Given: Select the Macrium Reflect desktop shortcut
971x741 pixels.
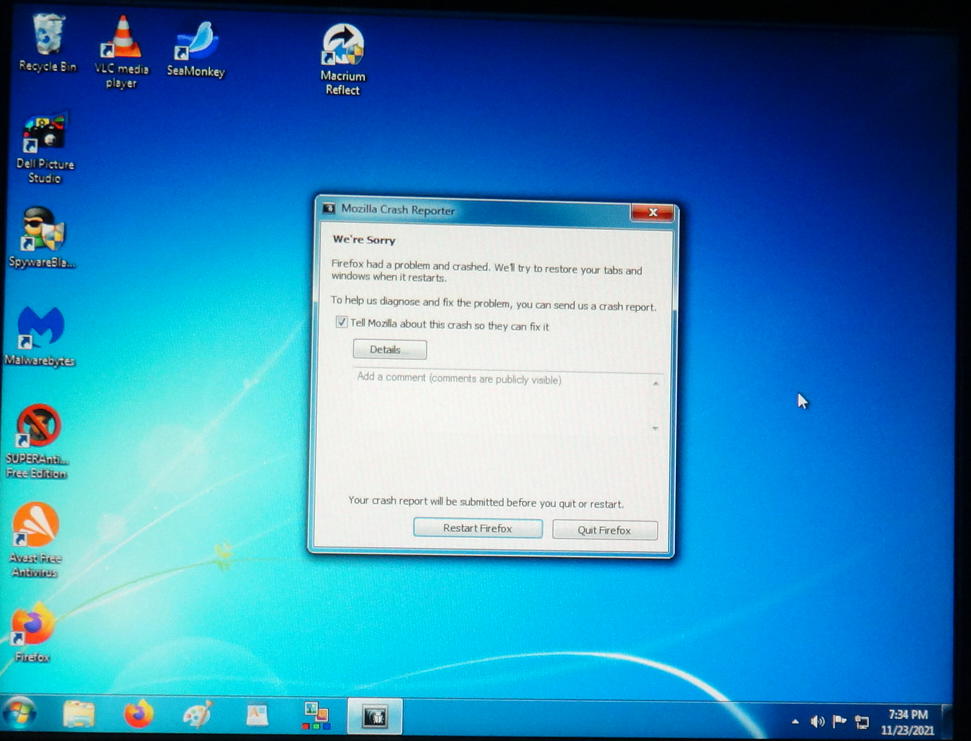Looking at the screenshot, I should [342, 59].
